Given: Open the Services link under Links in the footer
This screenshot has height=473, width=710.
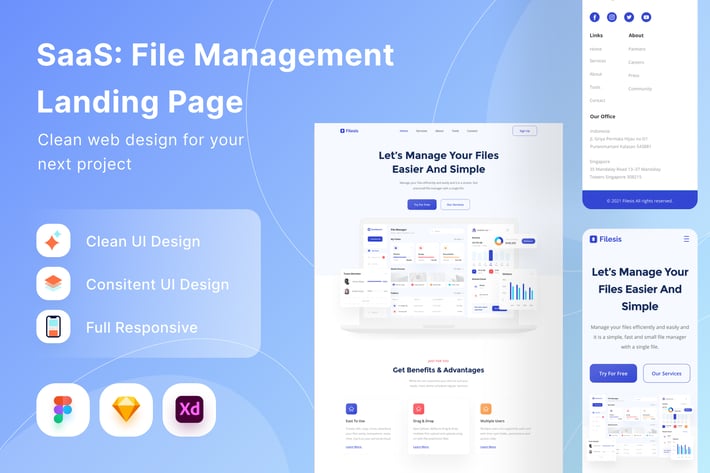Looking at the screenshot, I should click(x=598, y=61).
